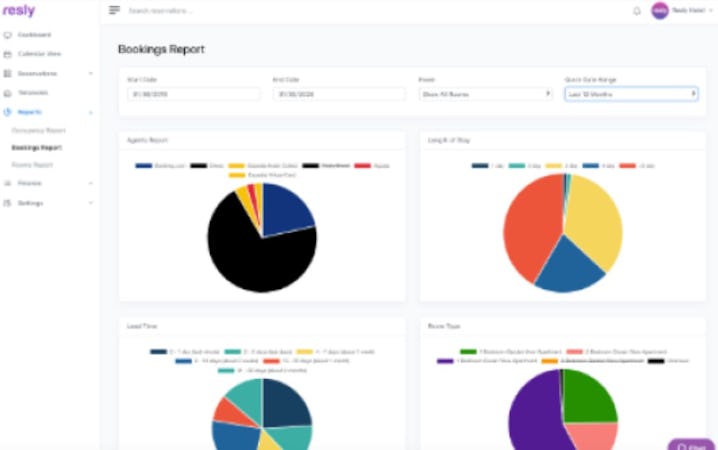The height and width of the screenshot is (450, 718).
Task: Toggle the purple Room Type legend item
Action: [x=487, y=361]
